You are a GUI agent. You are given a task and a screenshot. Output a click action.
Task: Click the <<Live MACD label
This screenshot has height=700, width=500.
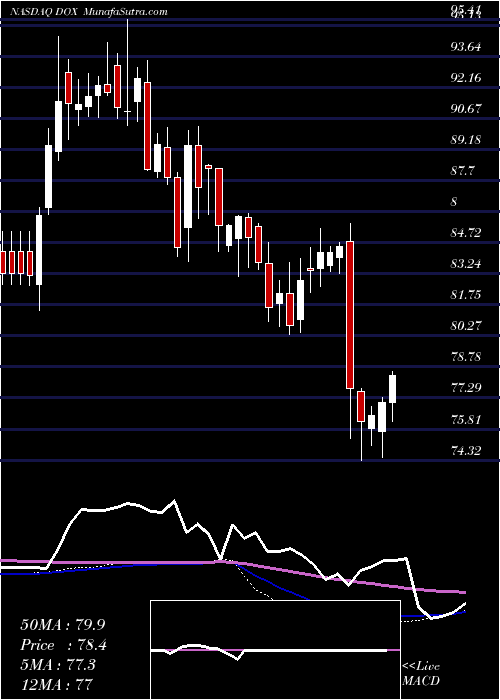click(x=421, y=674)
